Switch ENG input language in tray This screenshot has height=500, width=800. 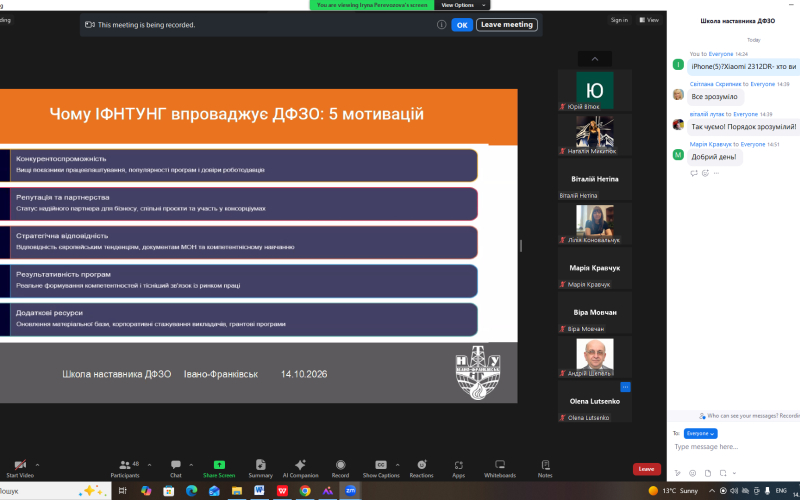click(x=781, y=491)
